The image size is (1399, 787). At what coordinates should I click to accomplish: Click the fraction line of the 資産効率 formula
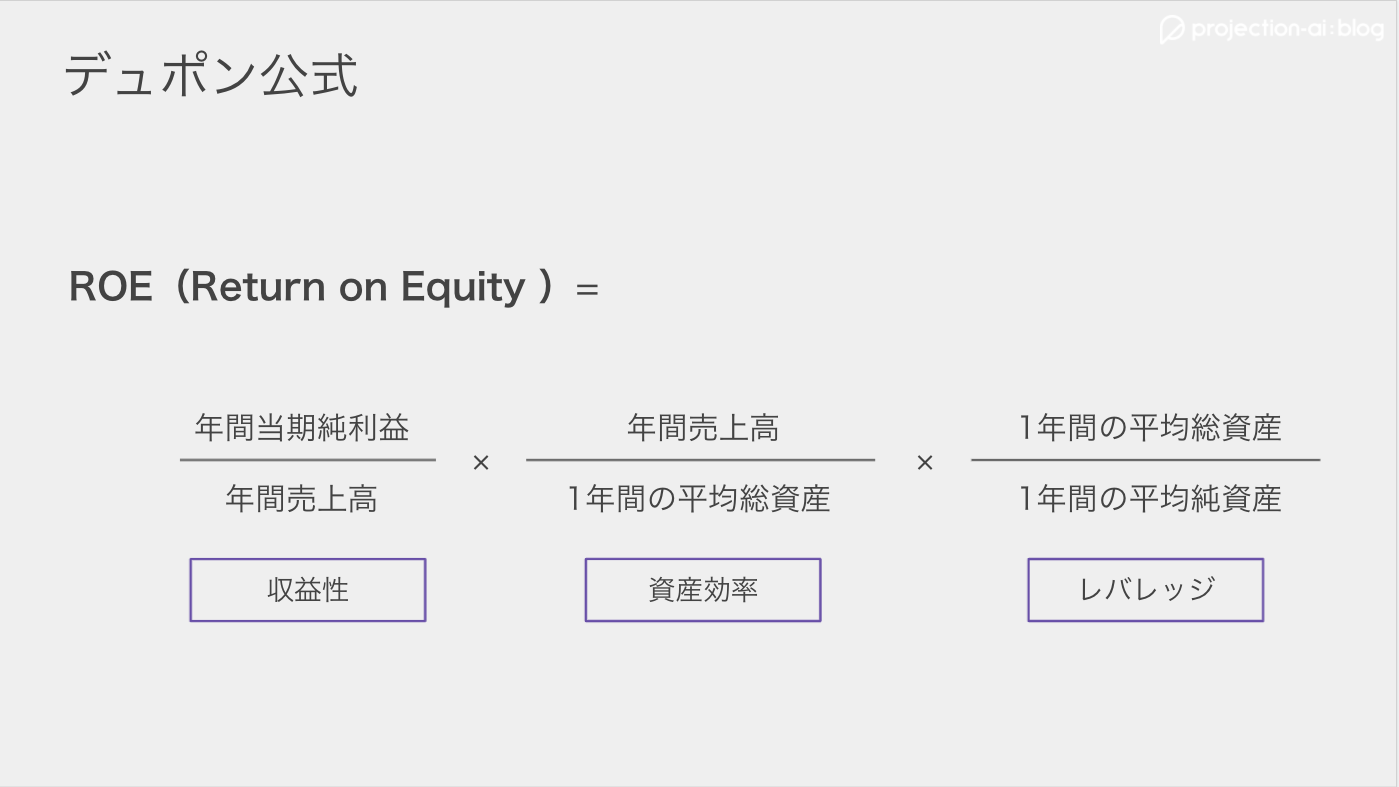(x=700, y=460)
